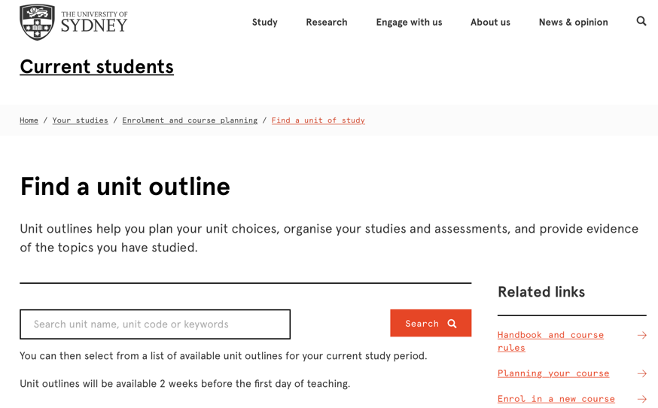
Task: Open the Engage with us menu
Action: point(409,22)
